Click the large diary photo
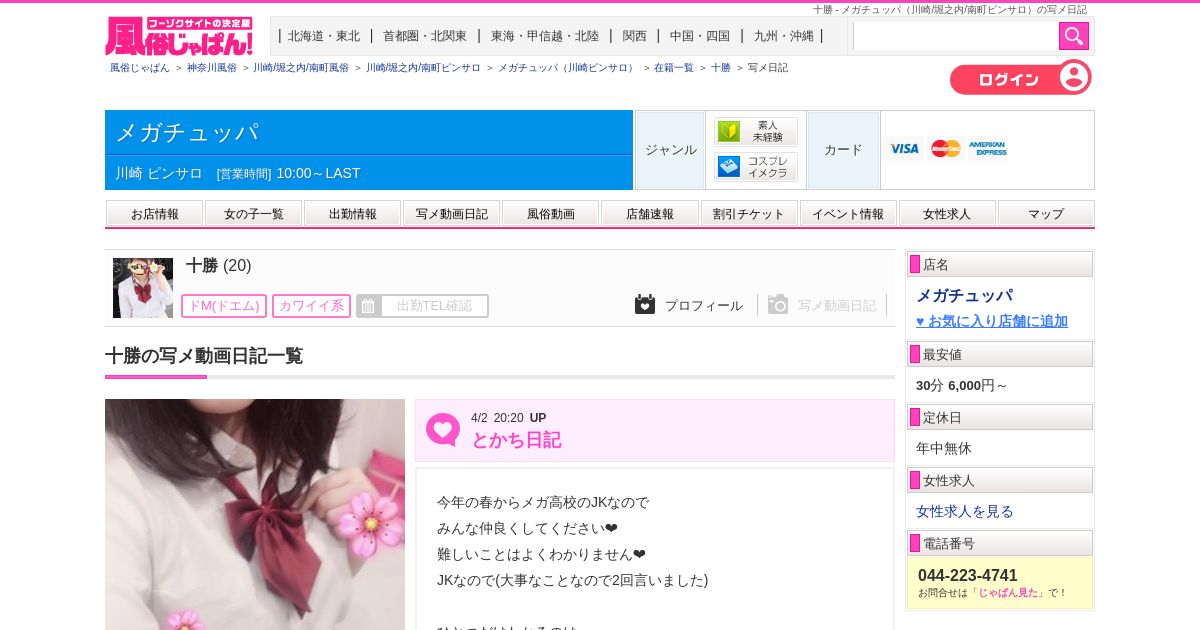This screenshot has width=1200, height=630. click(x=255, y=514)
